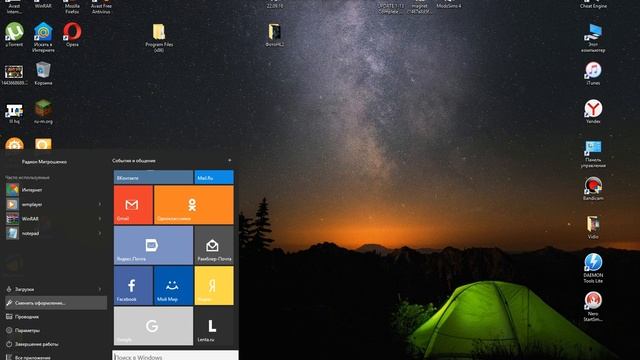Open the Google tile

pyautogui.click(x=153, y=326)
